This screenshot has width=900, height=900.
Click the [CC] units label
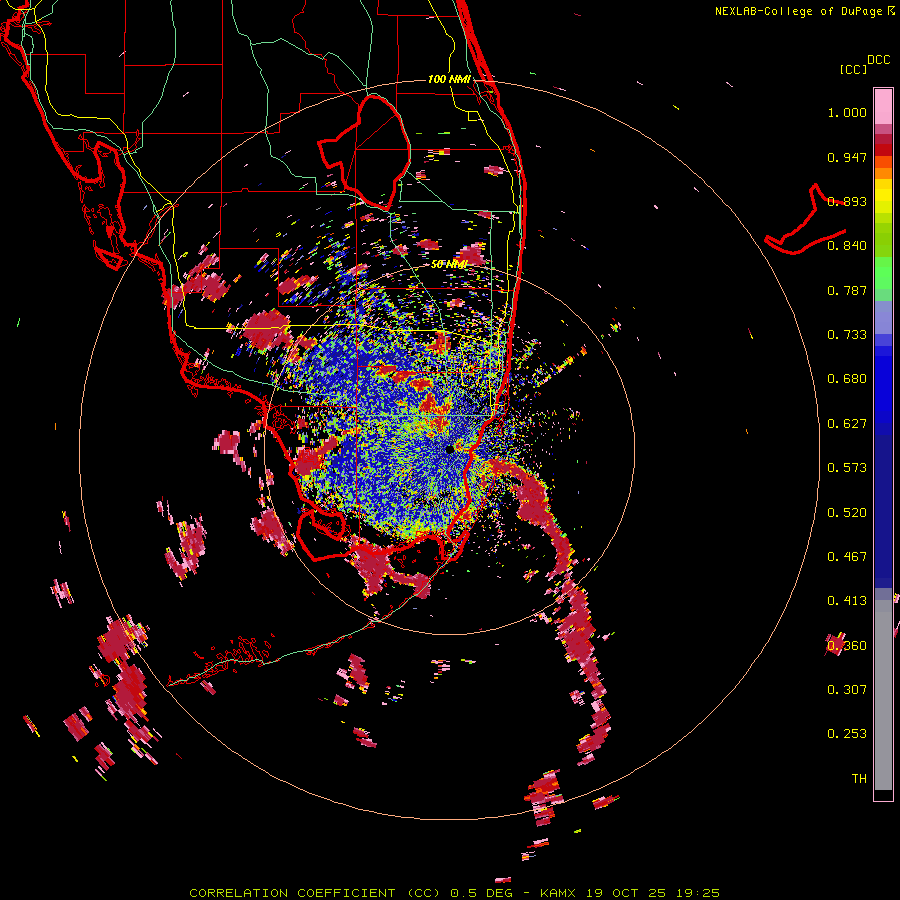[854, 69]
